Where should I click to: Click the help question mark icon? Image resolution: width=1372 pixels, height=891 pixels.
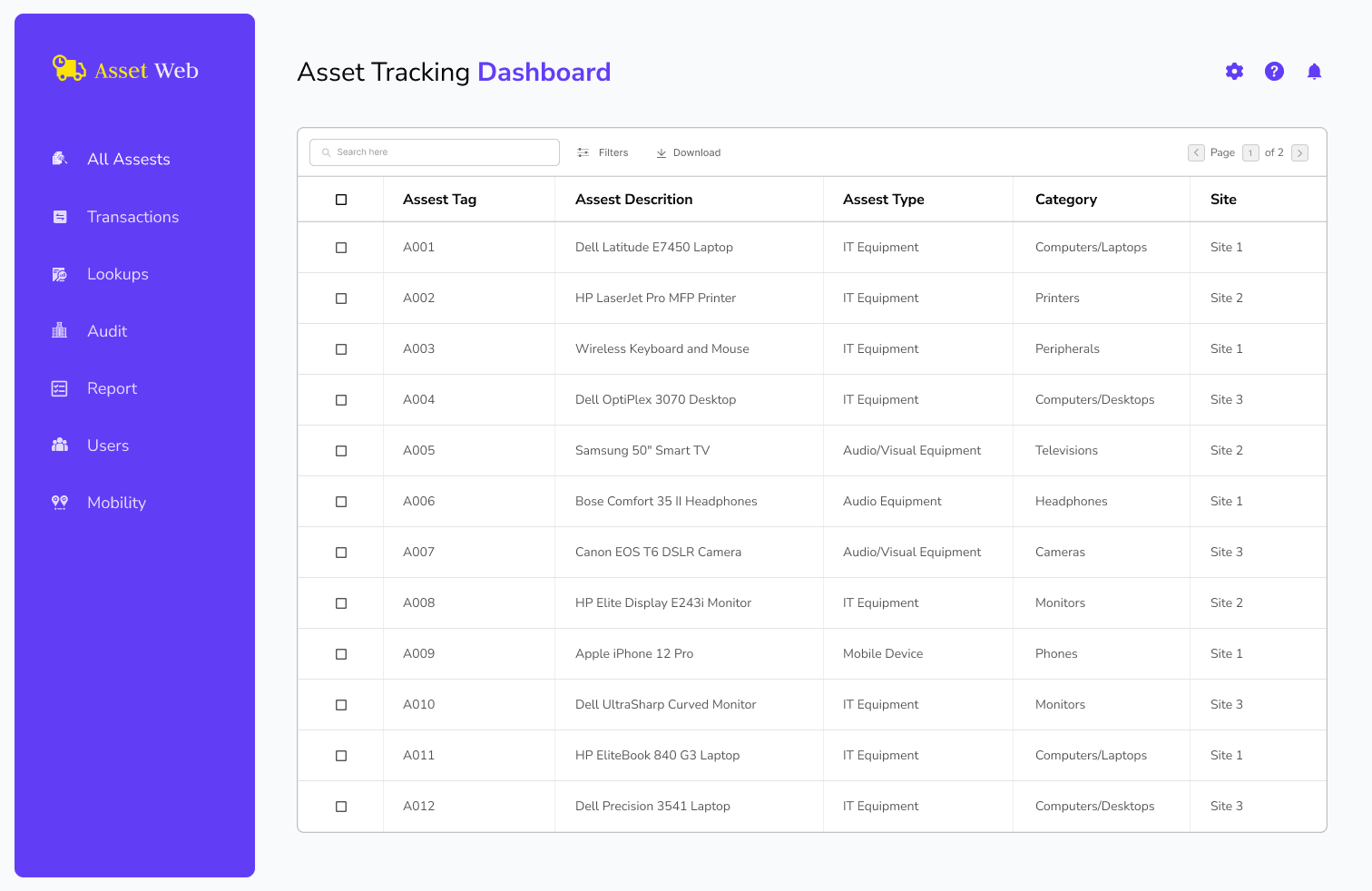[1274, 72]
